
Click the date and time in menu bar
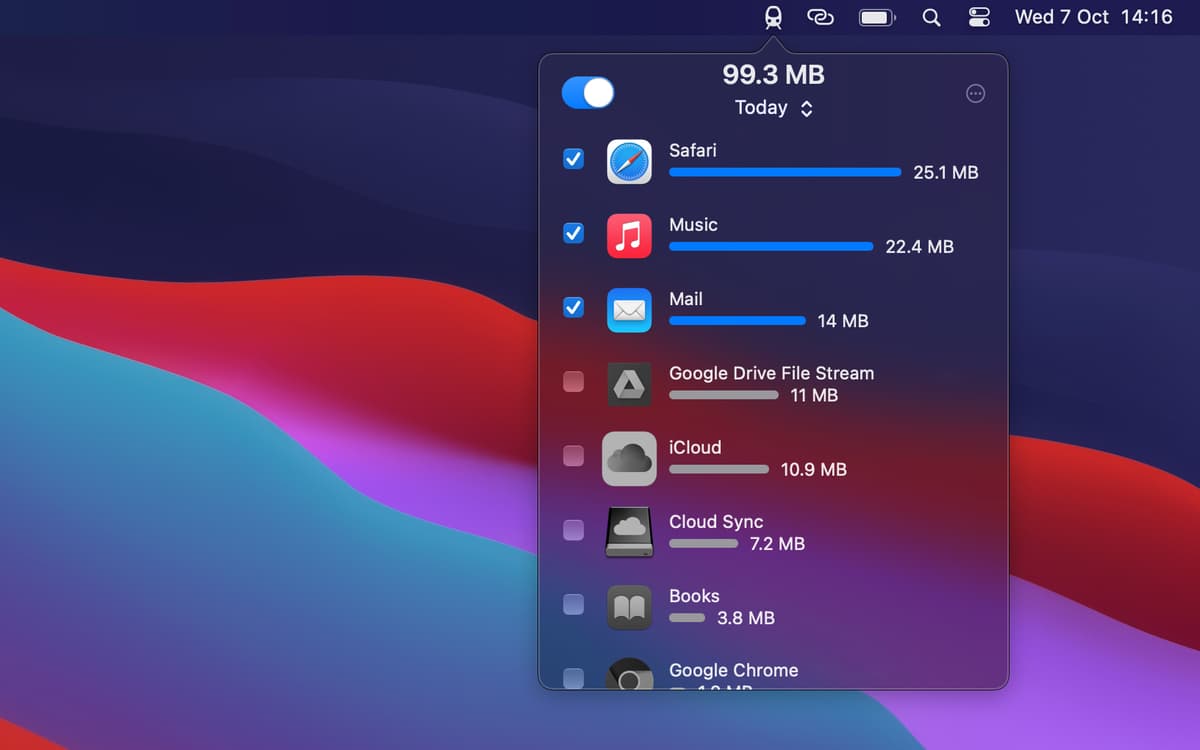tap(1093, 17)
